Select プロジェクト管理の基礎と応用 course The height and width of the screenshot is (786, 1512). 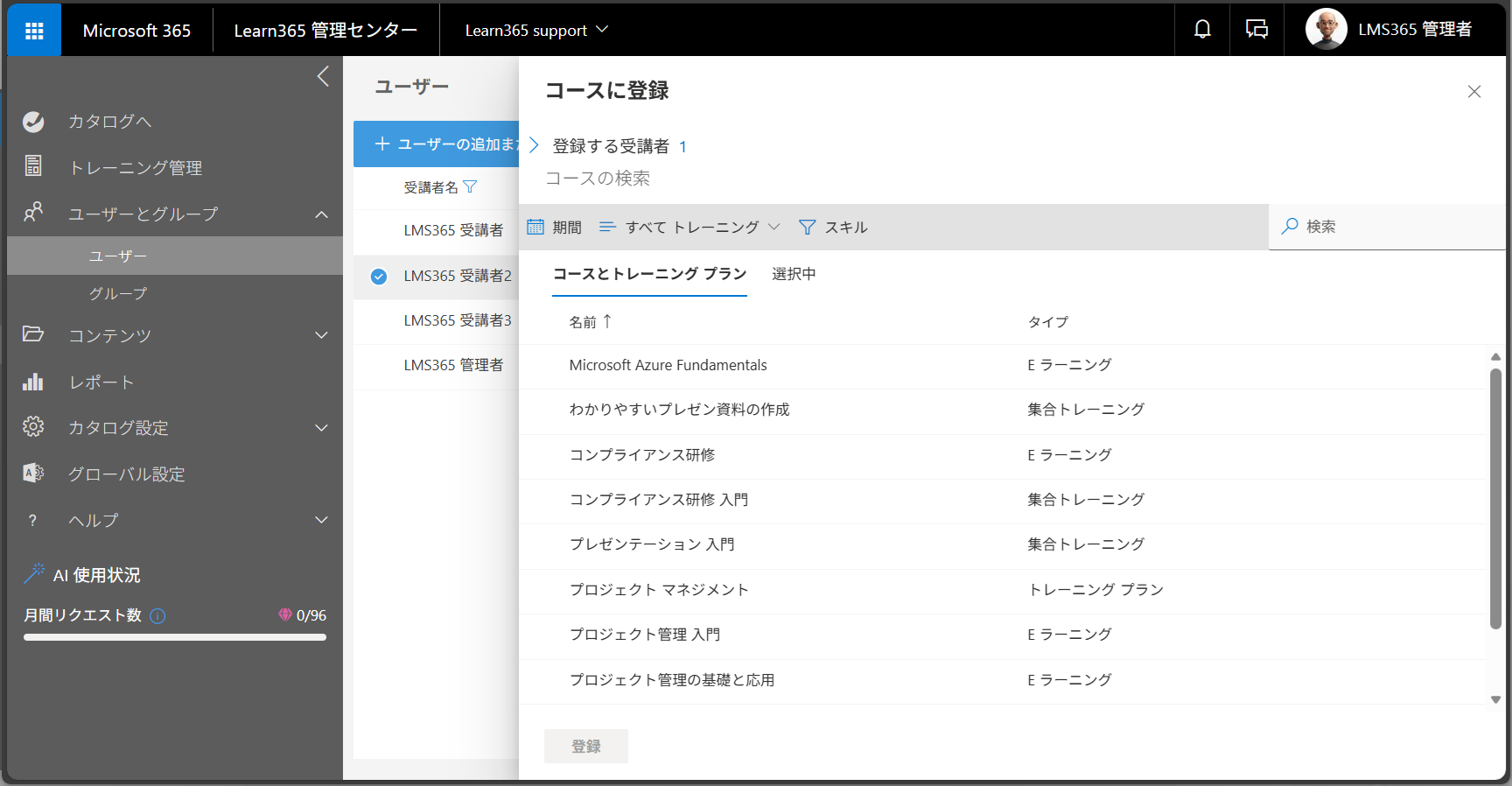1004,681
